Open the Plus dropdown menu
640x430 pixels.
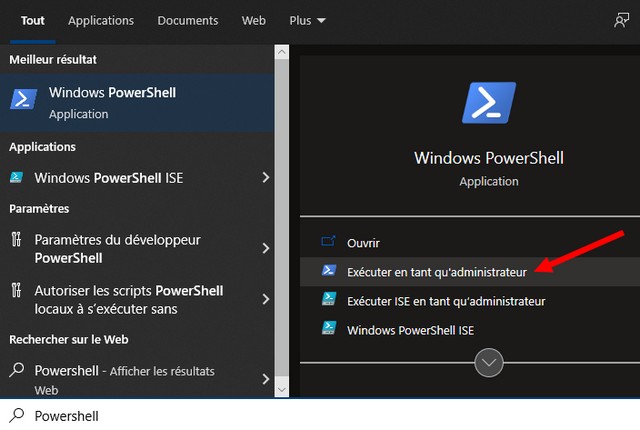307,20
